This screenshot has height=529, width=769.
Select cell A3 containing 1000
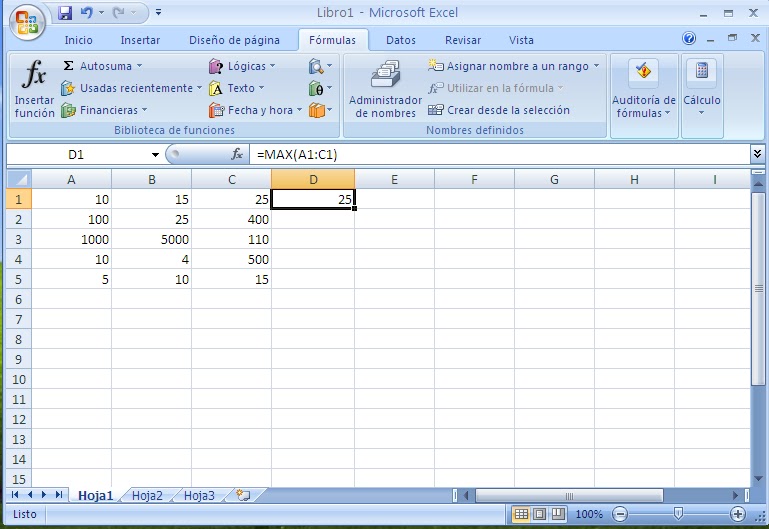72,239
